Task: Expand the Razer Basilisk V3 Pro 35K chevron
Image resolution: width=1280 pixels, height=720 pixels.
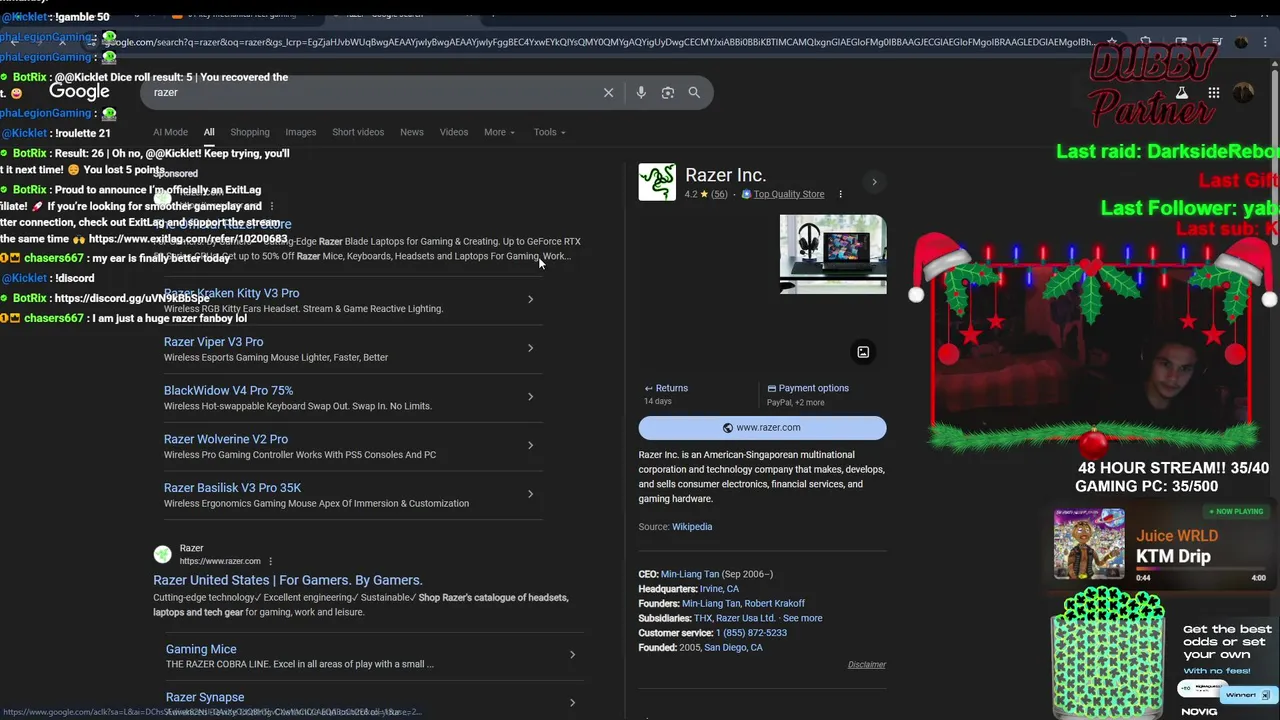Action: tap(530, 494)
